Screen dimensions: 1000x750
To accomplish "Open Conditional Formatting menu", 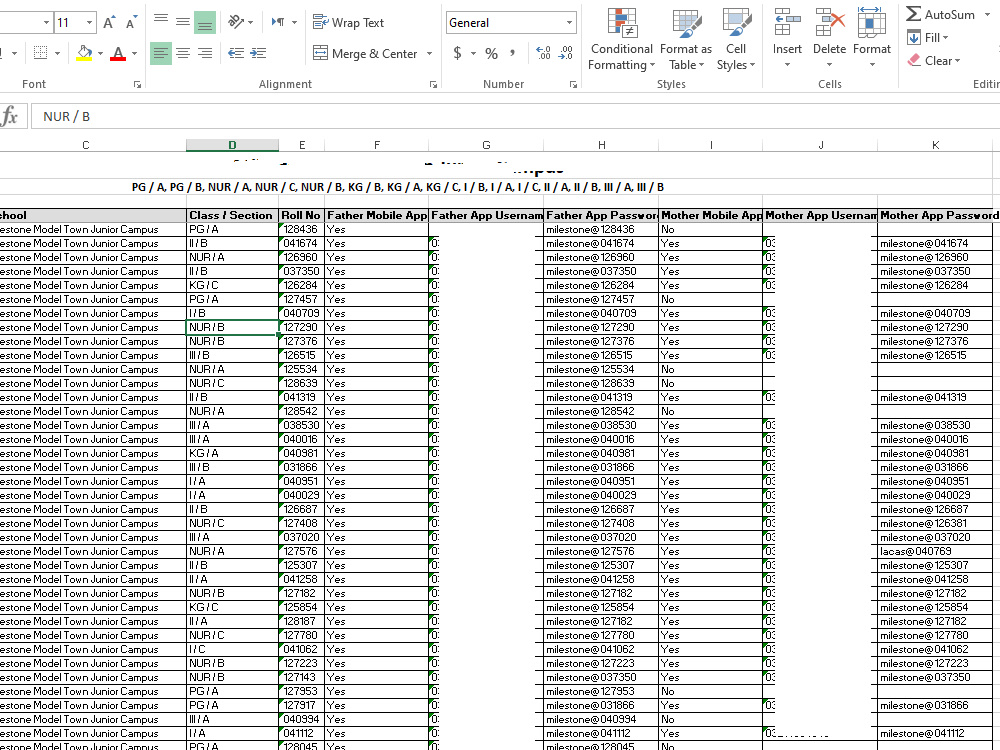I will pyautogui.click(x=621, y=40).
